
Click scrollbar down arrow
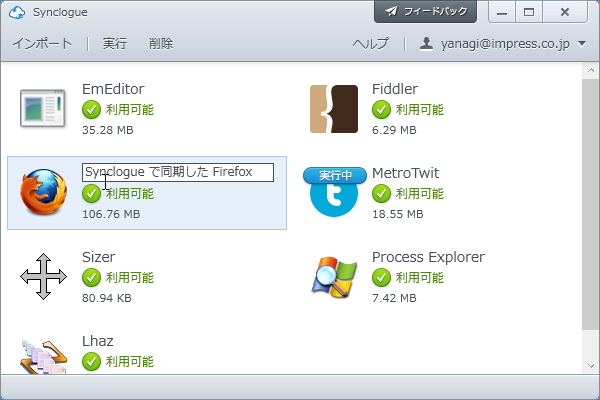[591, 366]
